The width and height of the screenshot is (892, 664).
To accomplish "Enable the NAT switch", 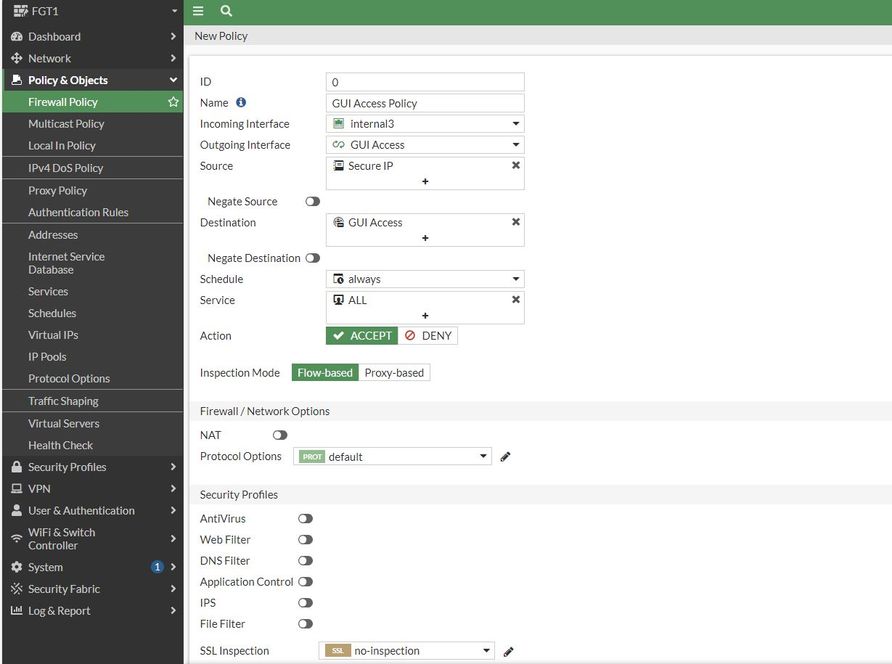I will tap(280, 435).
